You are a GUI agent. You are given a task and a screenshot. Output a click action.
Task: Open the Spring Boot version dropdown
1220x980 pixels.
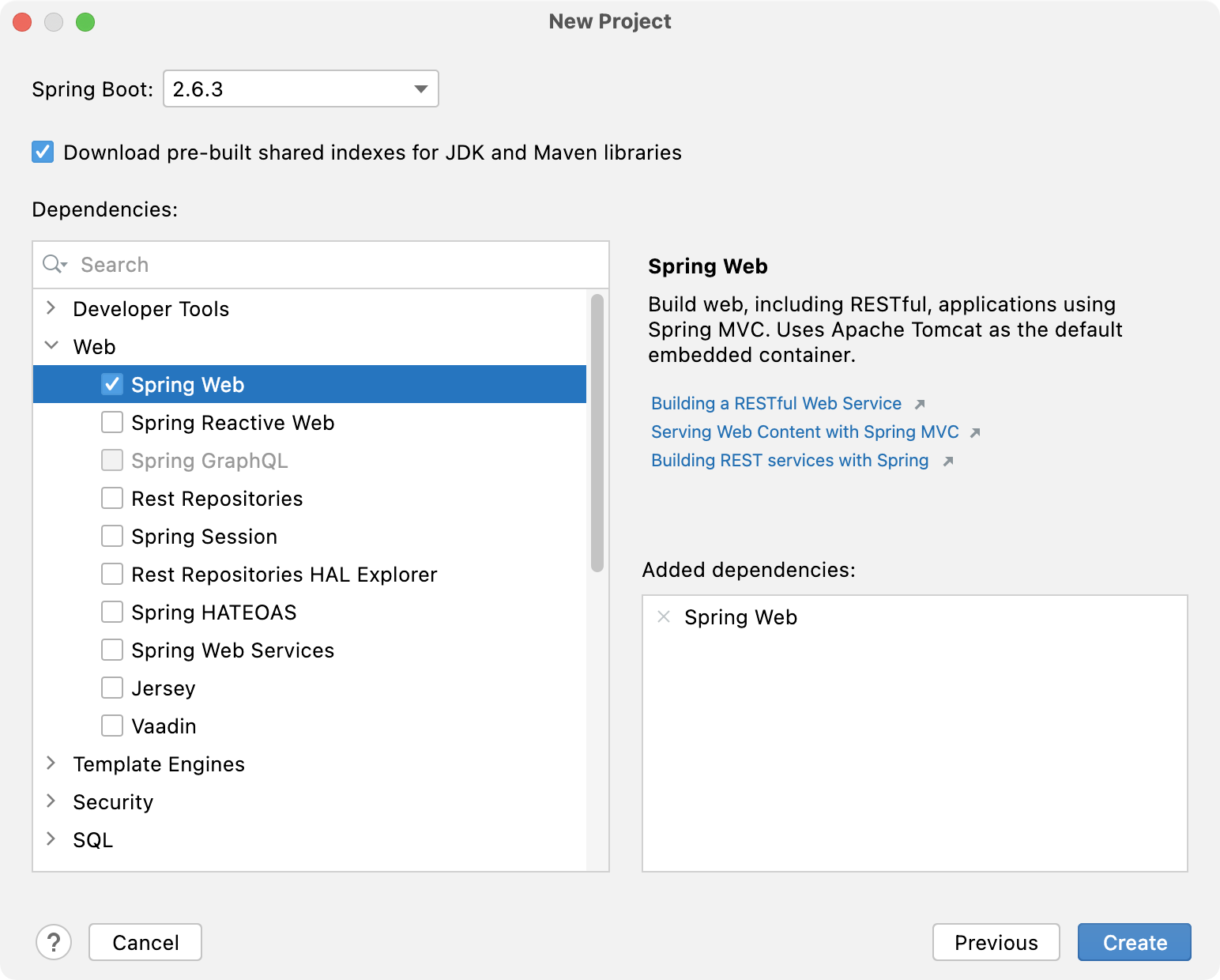[420, 89]
